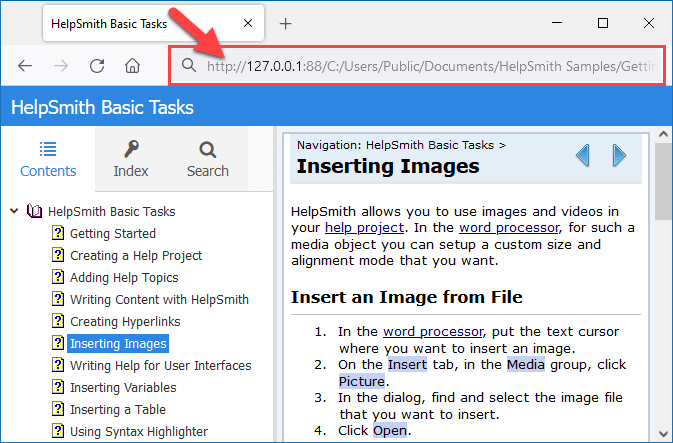
Task: Follow the word processor link in step 1
Action: (x=433, y=331)
